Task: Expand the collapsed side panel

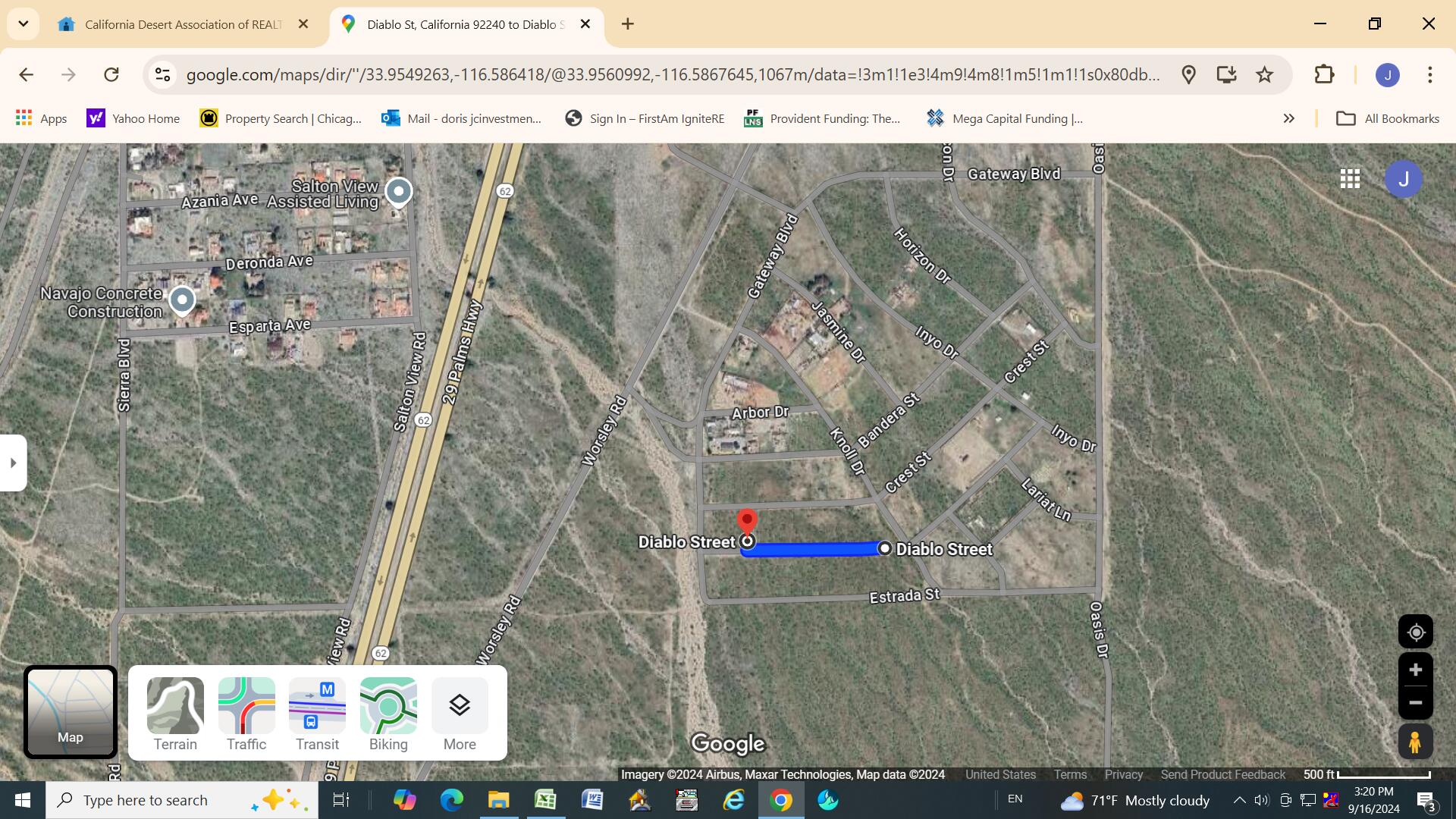Action: (x=13, y=463)
